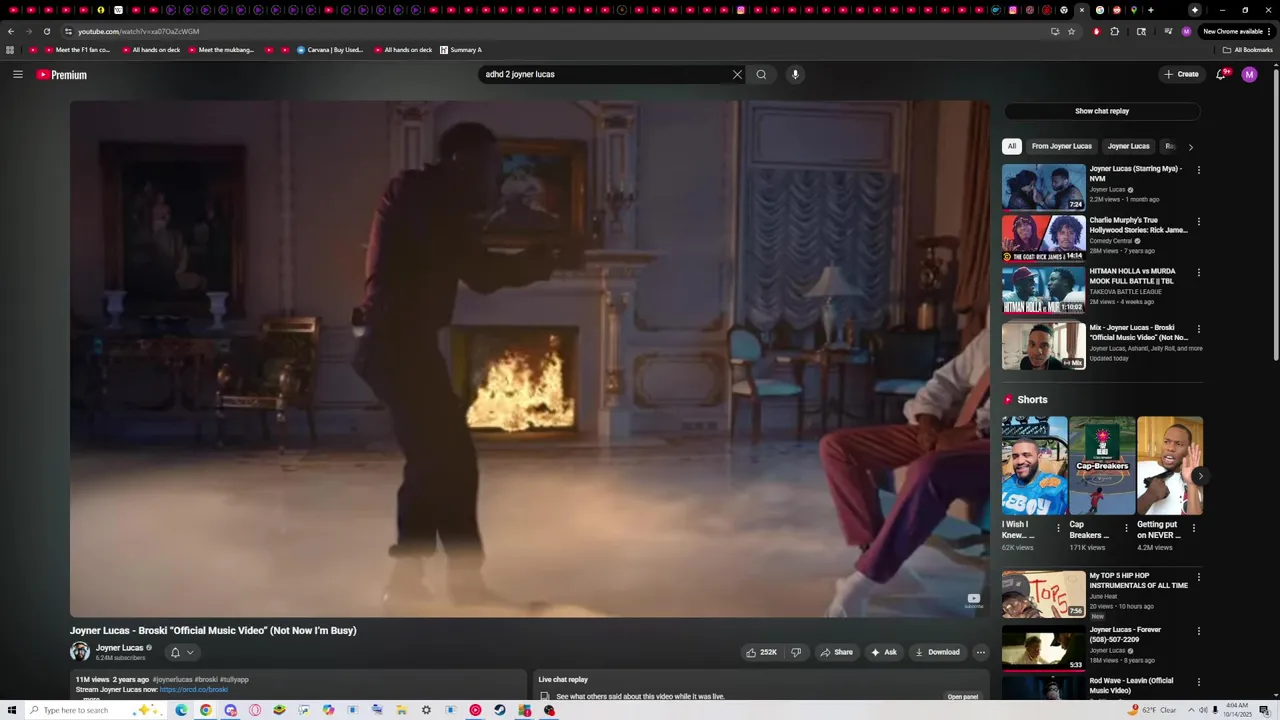Open the I Wish I Knew short
Screen dimensions: 1280x720
1034,466
